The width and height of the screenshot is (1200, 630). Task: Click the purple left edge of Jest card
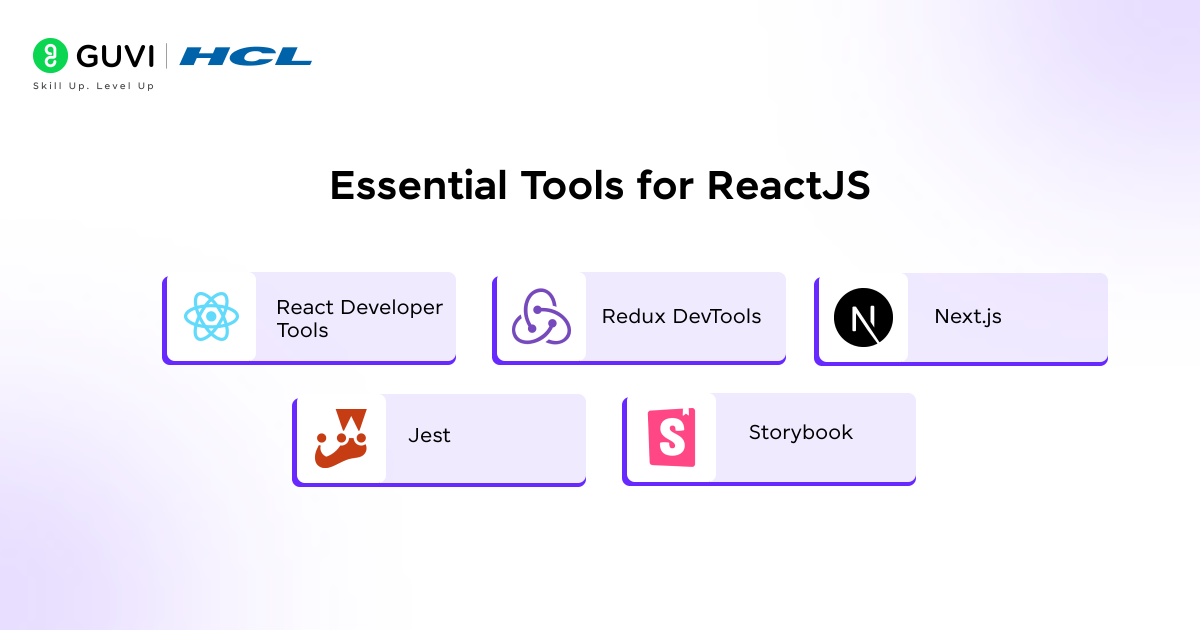294,438
